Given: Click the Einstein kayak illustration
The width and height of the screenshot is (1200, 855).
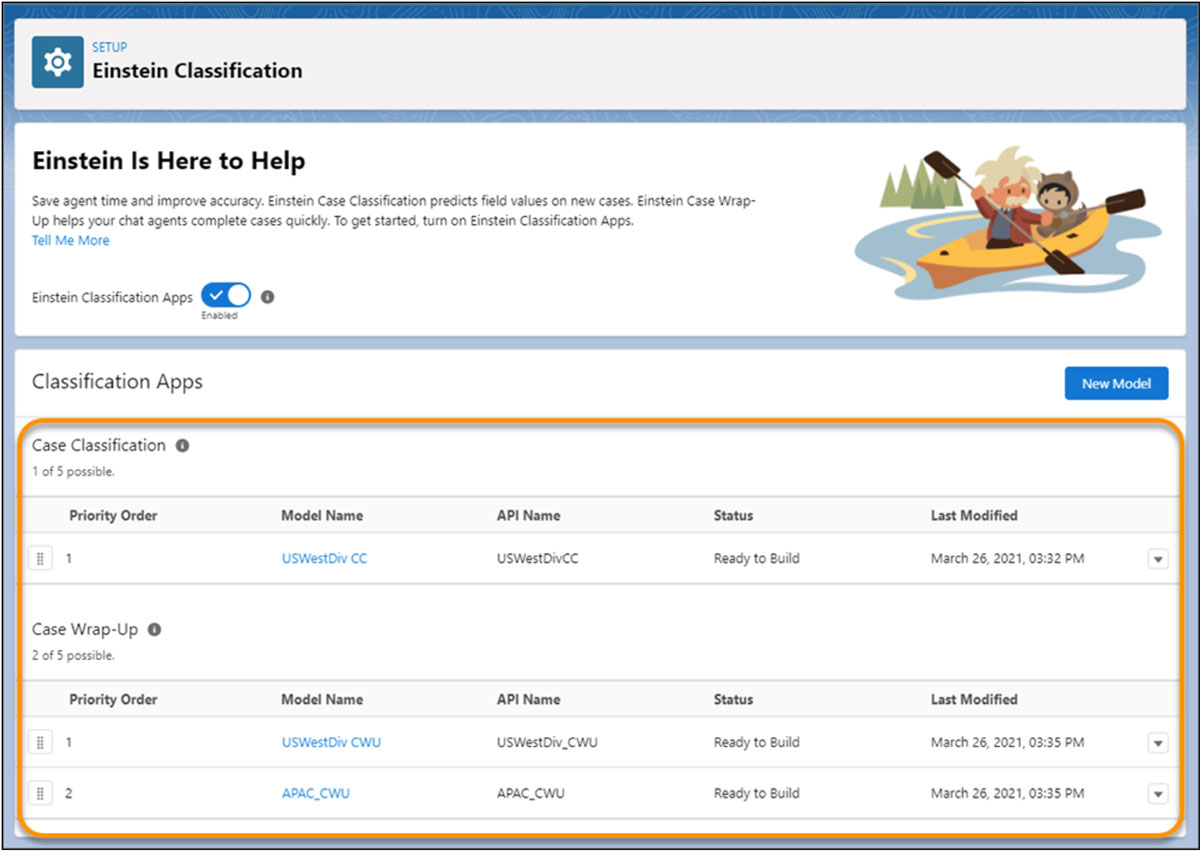Looking at the screenshot, I should (x=1005, y=225).
